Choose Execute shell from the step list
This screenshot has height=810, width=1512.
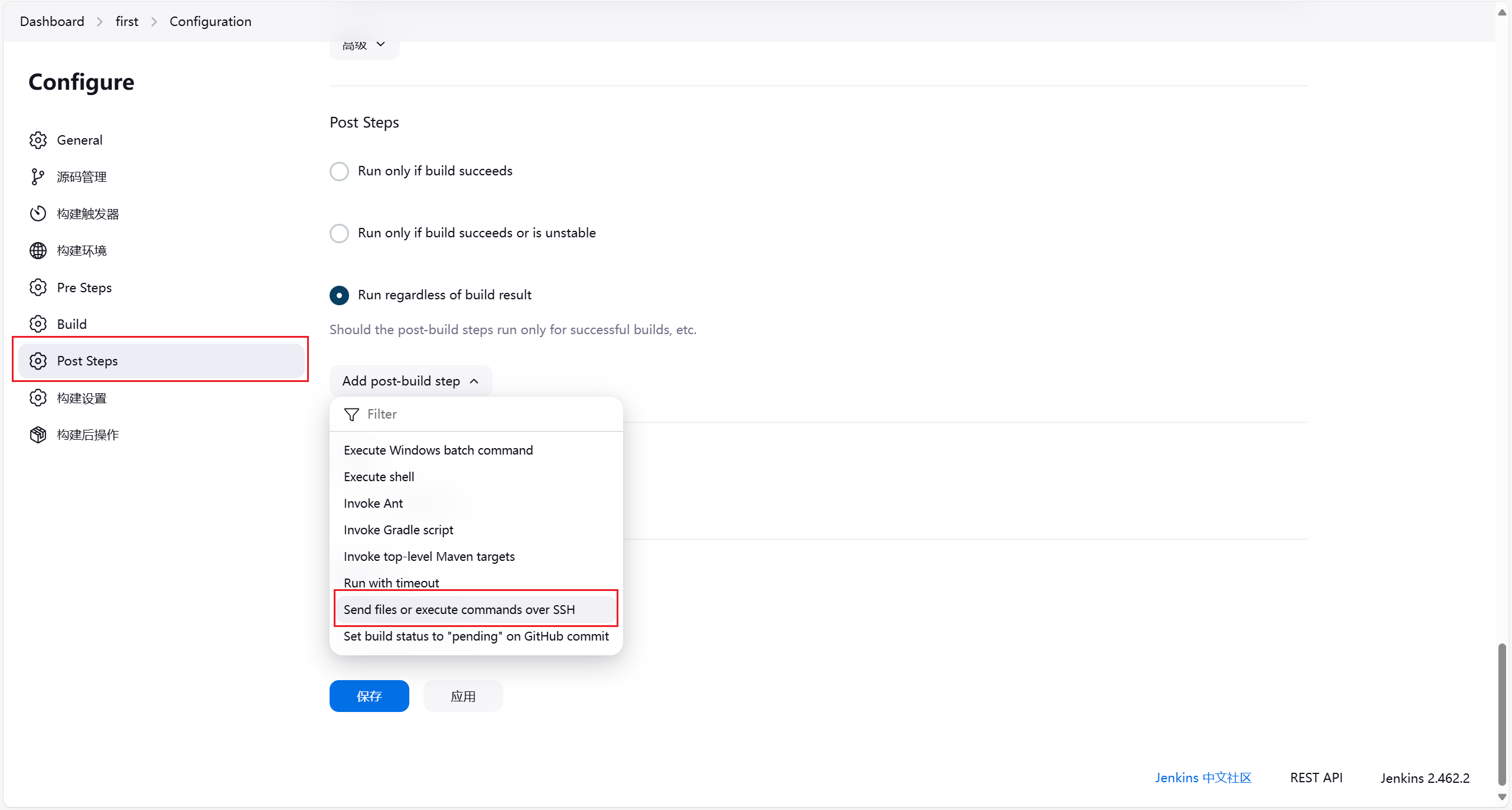coord(379,477)
